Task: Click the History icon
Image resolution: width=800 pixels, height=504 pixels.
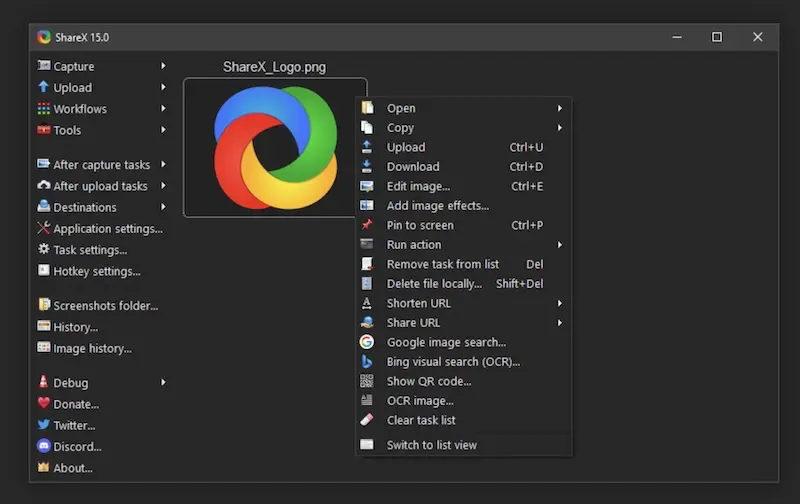Action: tap(44, 326)
